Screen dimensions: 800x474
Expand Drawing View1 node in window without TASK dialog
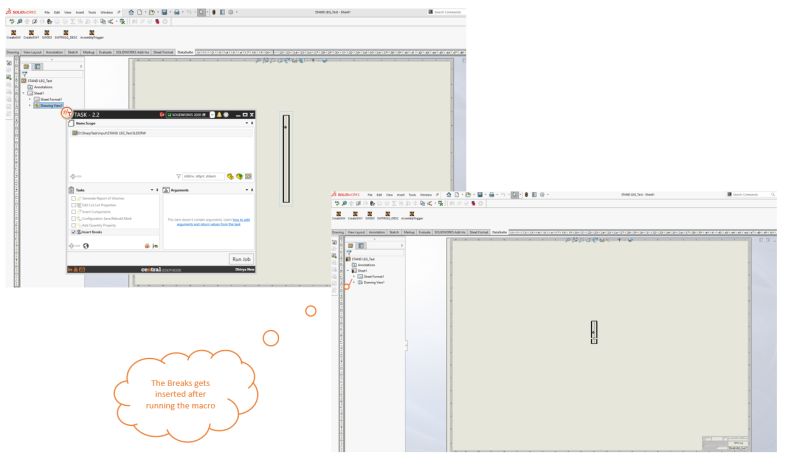coord(354,282)
